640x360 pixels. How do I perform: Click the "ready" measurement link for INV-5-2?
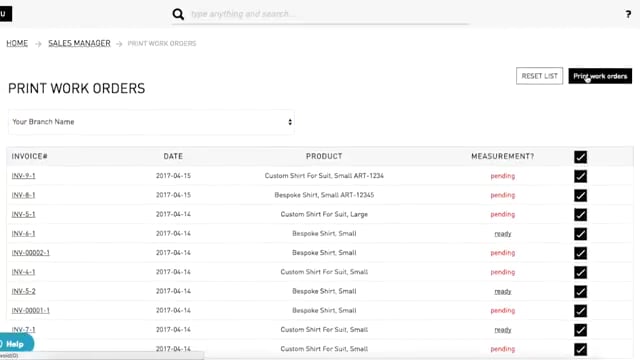(x=502, y=291)
